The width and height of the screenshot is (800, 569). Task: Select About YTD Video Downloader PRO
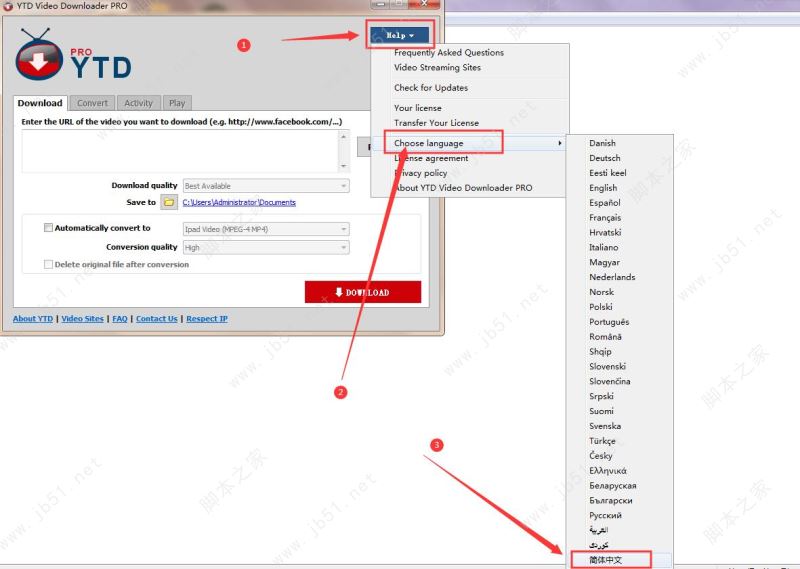(x=469, y=188)
